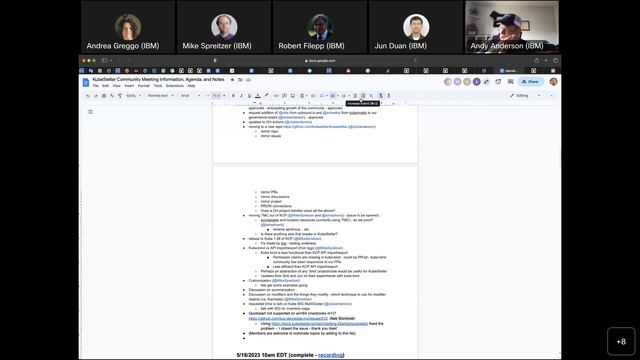Add a comment using the toolbar icon

(x=284, y=96)
